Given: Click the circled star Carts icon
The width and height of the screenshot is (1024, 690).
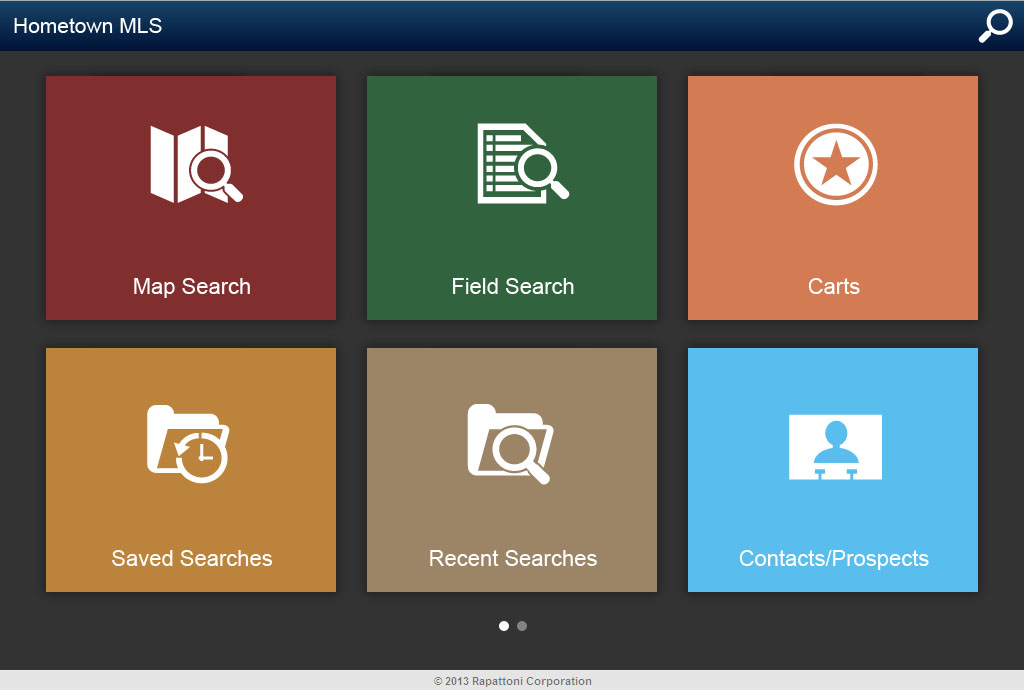Looking at the screenshot, I should (835, 164).
